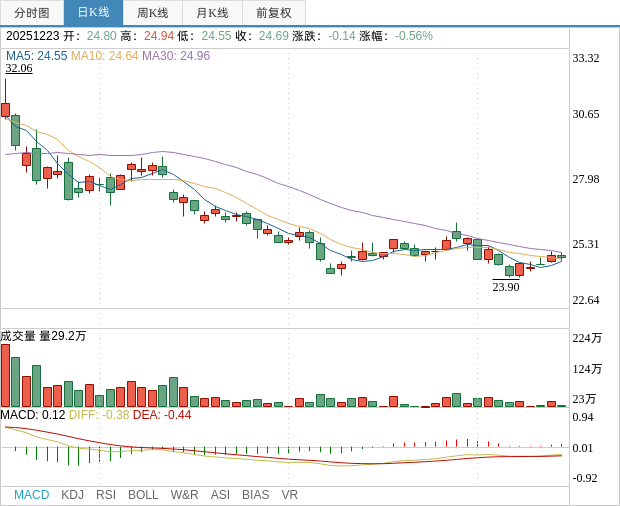This screenshot has width=620, height=506.
Task: Click the 涨跌: -0.14 change value
Action: tap(324, 36)
